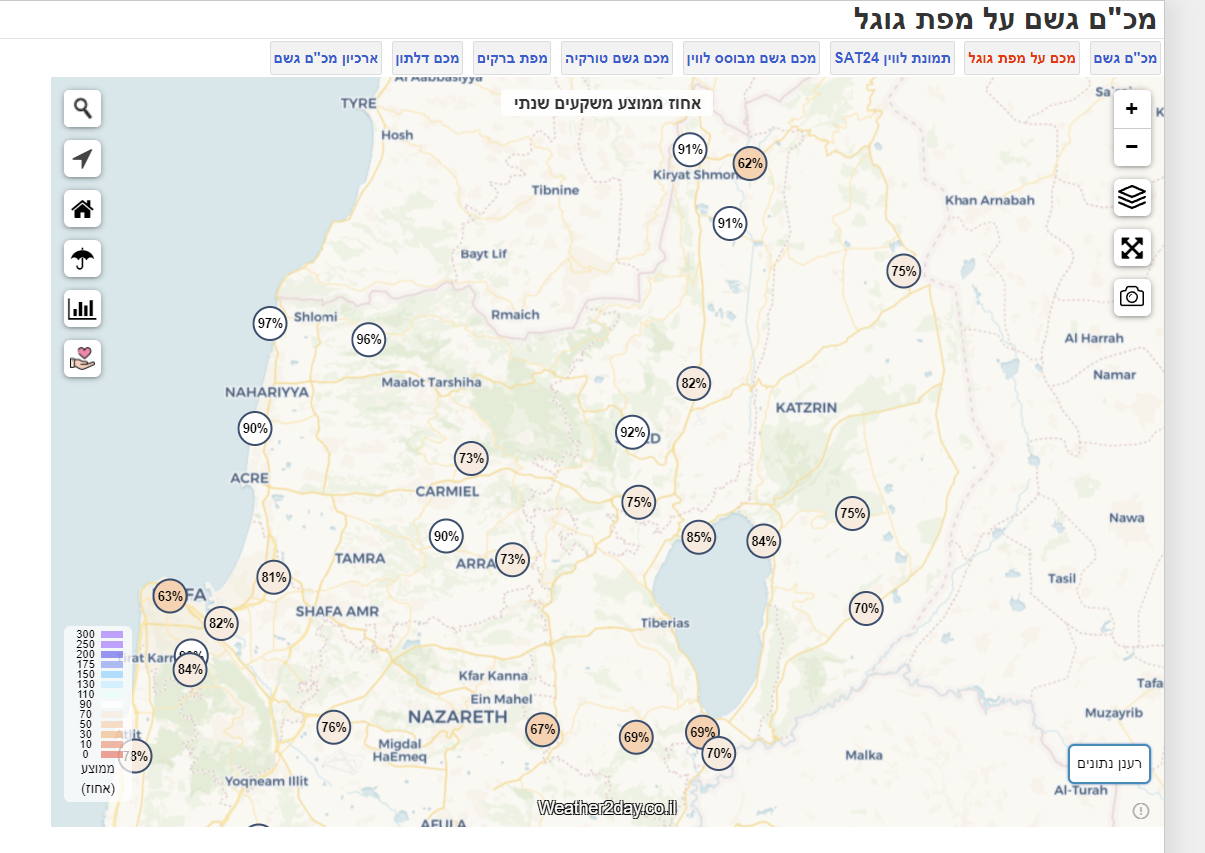Click the רענן נתונים refresh button
1205x853 pixels.
(x=1109, y=764)
